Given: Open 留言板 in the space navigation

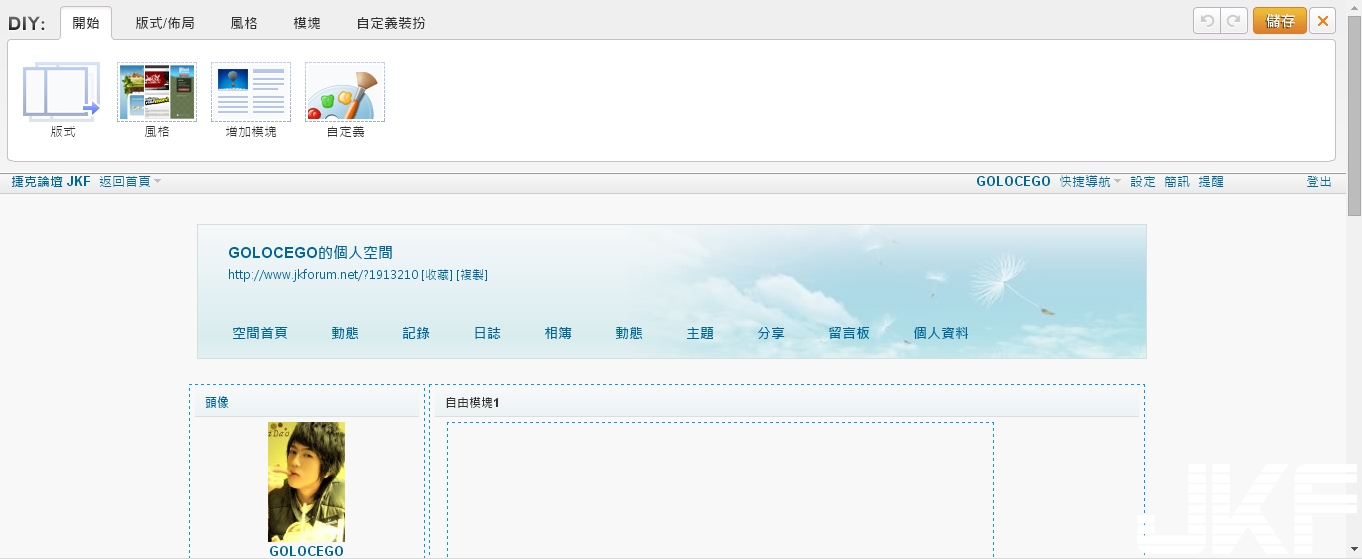Looking at the screenshot, I should pyautogui.click(x=849, y=333).
